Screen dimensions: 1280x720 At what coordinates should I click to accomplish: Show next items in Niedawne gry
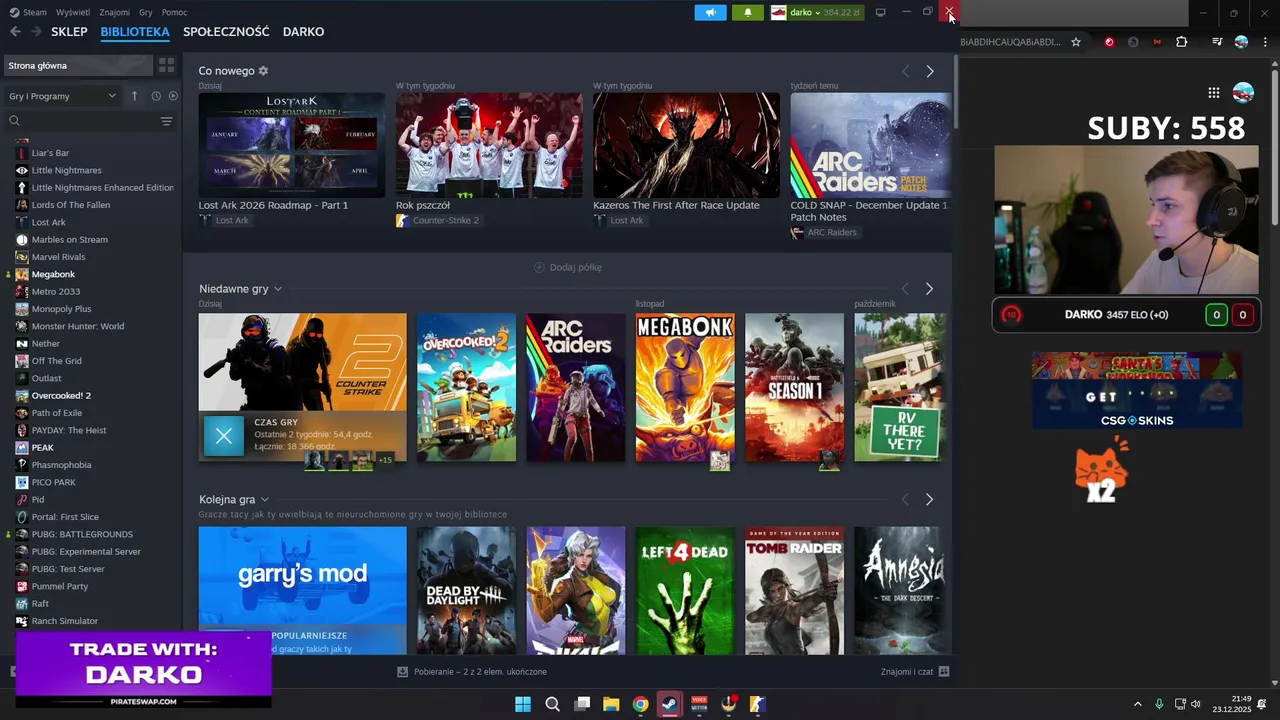(929, 289)
